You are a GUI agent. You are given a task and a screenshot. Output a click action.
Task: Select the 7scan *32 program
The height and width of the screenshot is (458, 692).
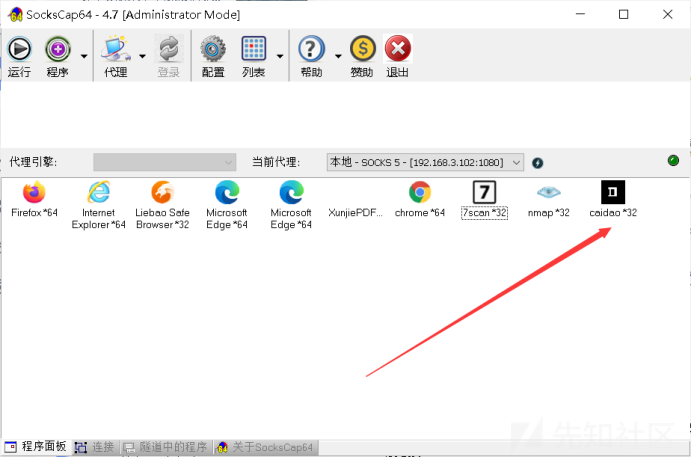pyautogui.click(x=484, y=199)
